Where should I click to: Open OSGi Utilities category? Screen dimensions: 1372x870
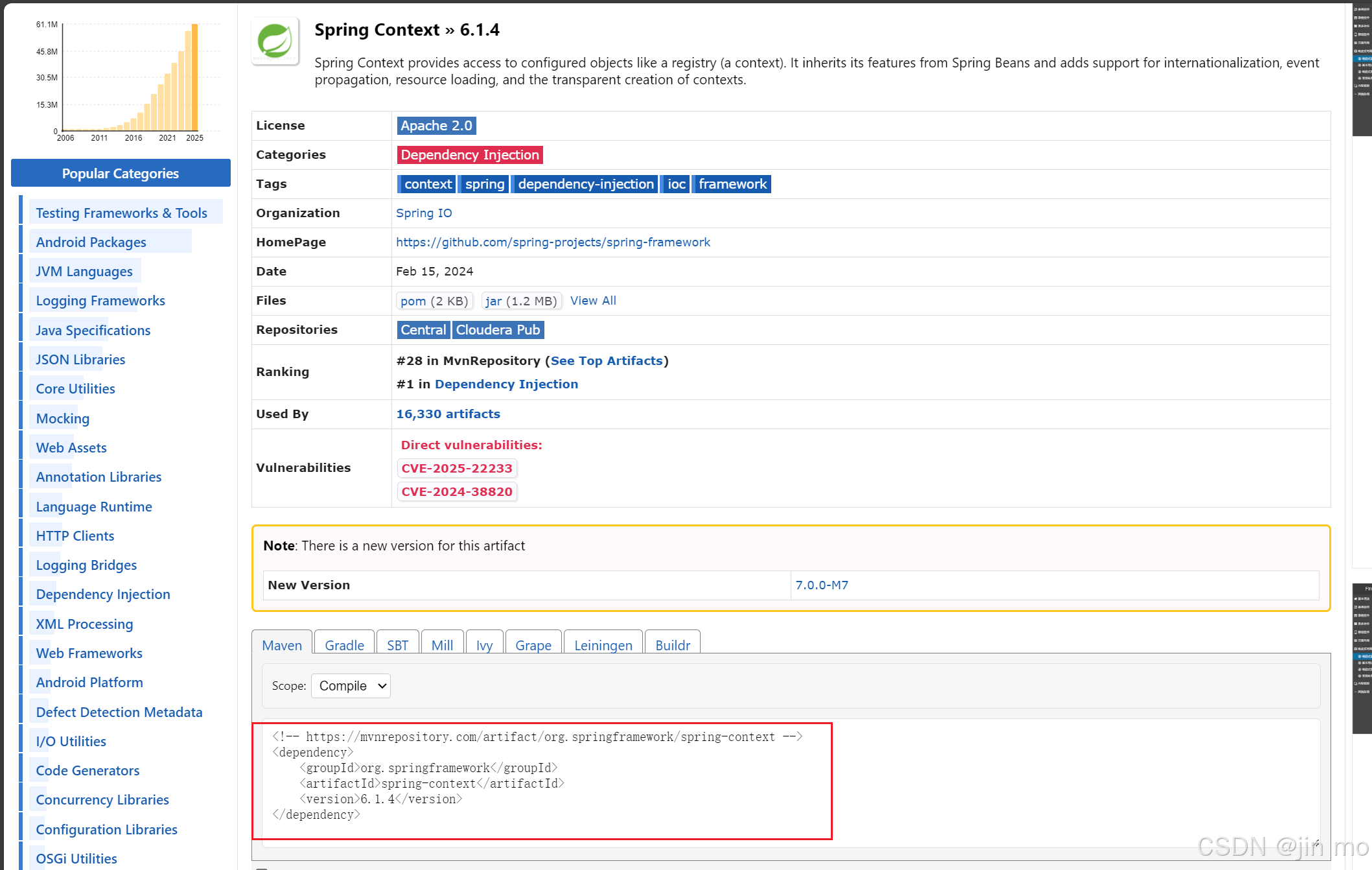[x=76, y=859]
